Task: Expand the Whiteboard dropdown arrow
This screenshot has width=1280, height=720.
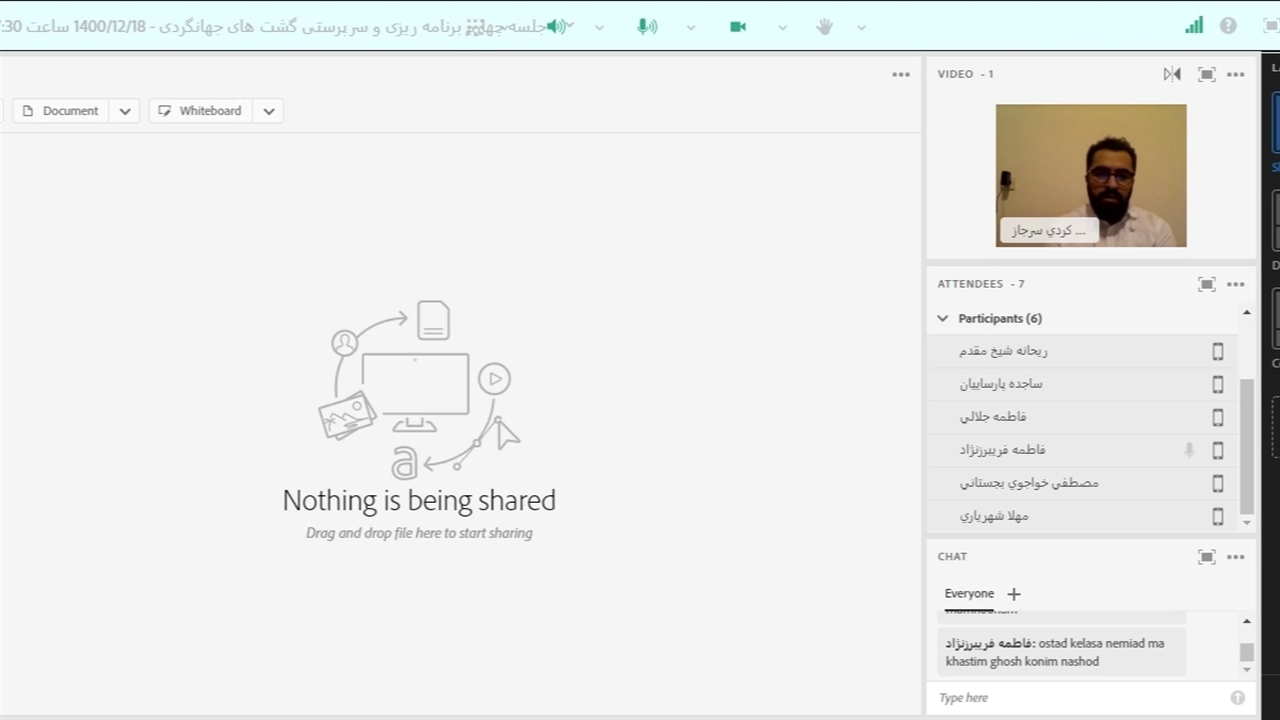Action: coord(269,111)
